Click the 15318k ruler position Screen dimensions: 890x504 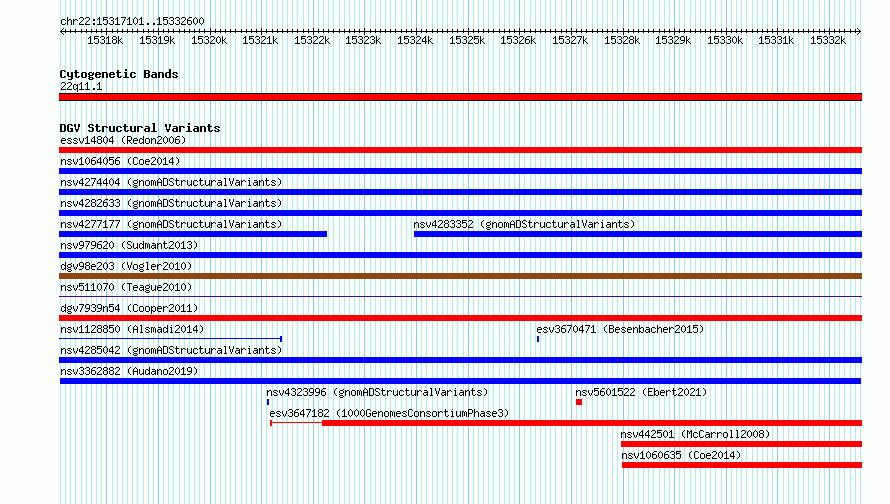pos(105,40)
